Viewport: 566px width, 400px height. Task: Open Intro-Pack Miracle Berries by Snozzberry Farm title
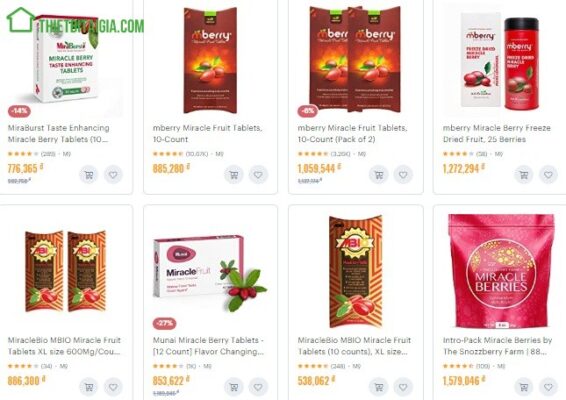click(x=497, y=346)
